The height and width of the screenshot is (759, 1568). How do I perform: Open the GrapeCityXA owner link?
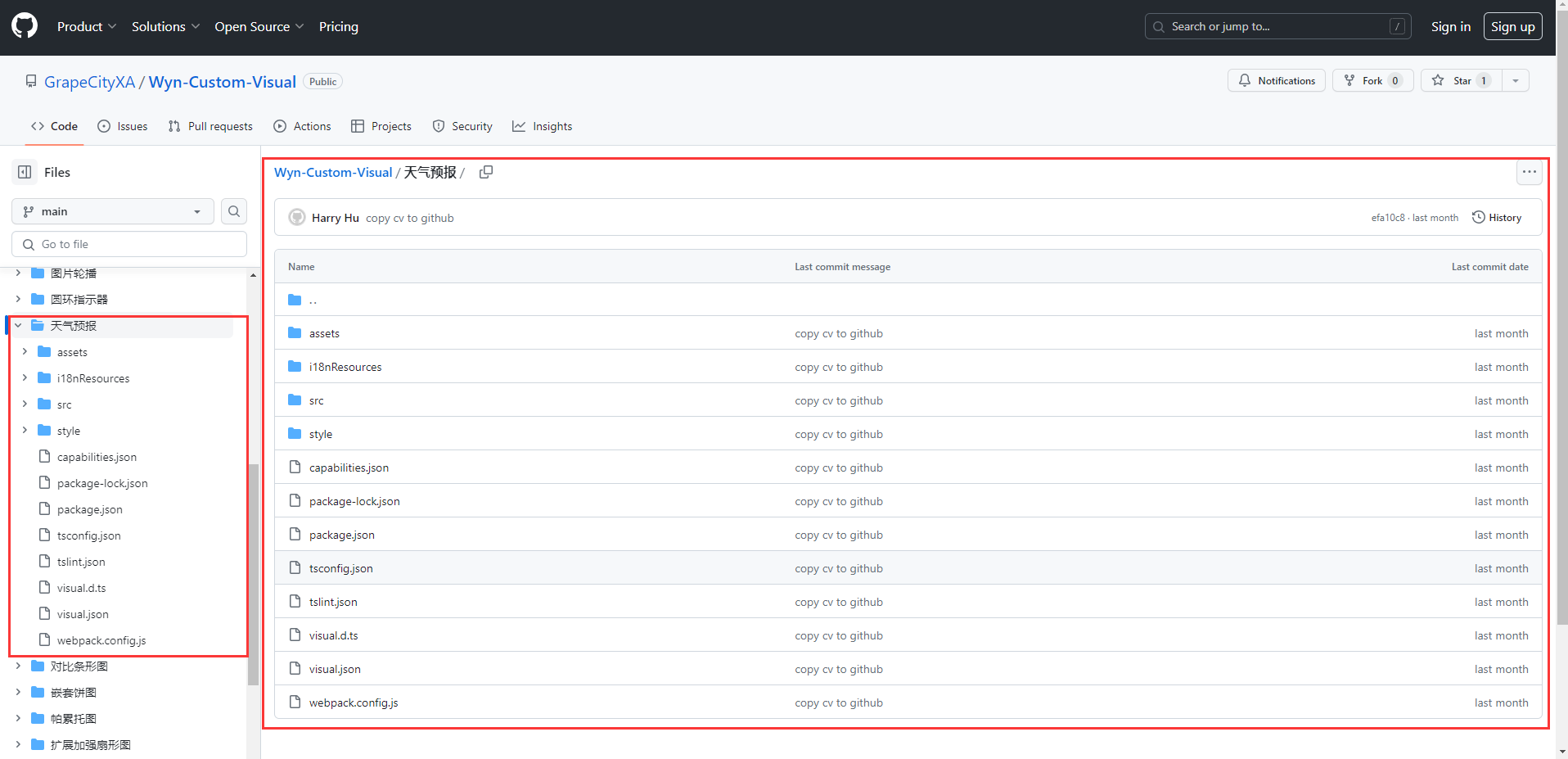(x=89, y=82)
